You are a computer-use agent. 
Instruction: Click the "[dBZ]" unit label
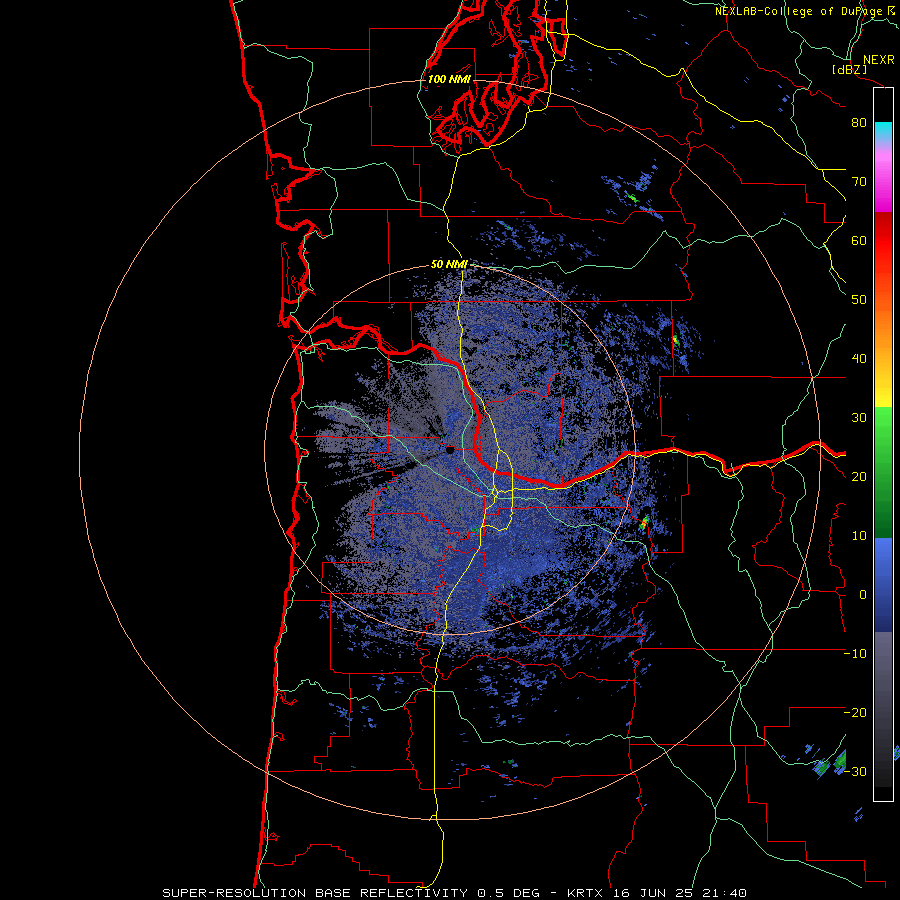point(849,69)
